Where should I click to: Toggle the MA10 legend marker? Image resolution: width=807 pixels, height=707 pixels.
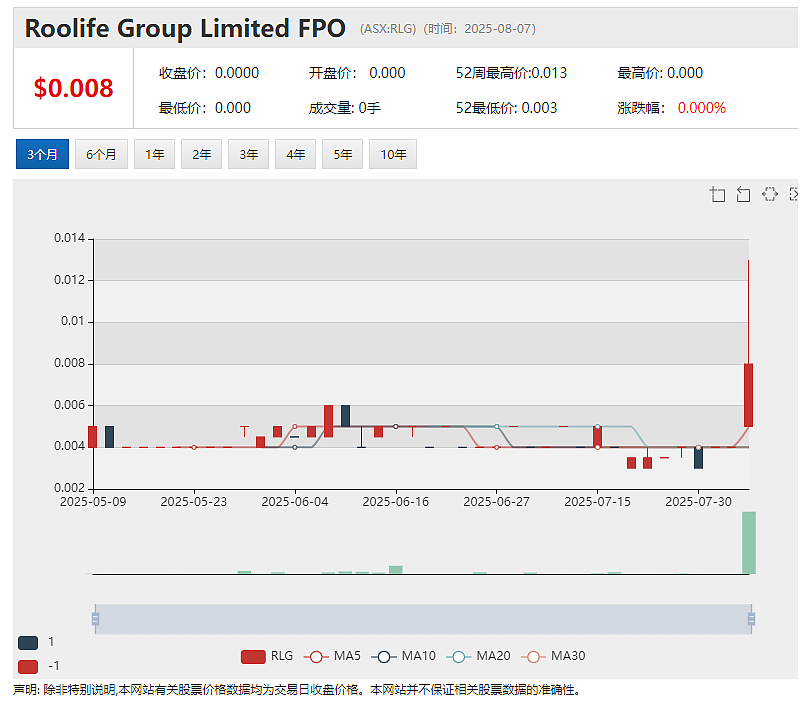[383, 657]
